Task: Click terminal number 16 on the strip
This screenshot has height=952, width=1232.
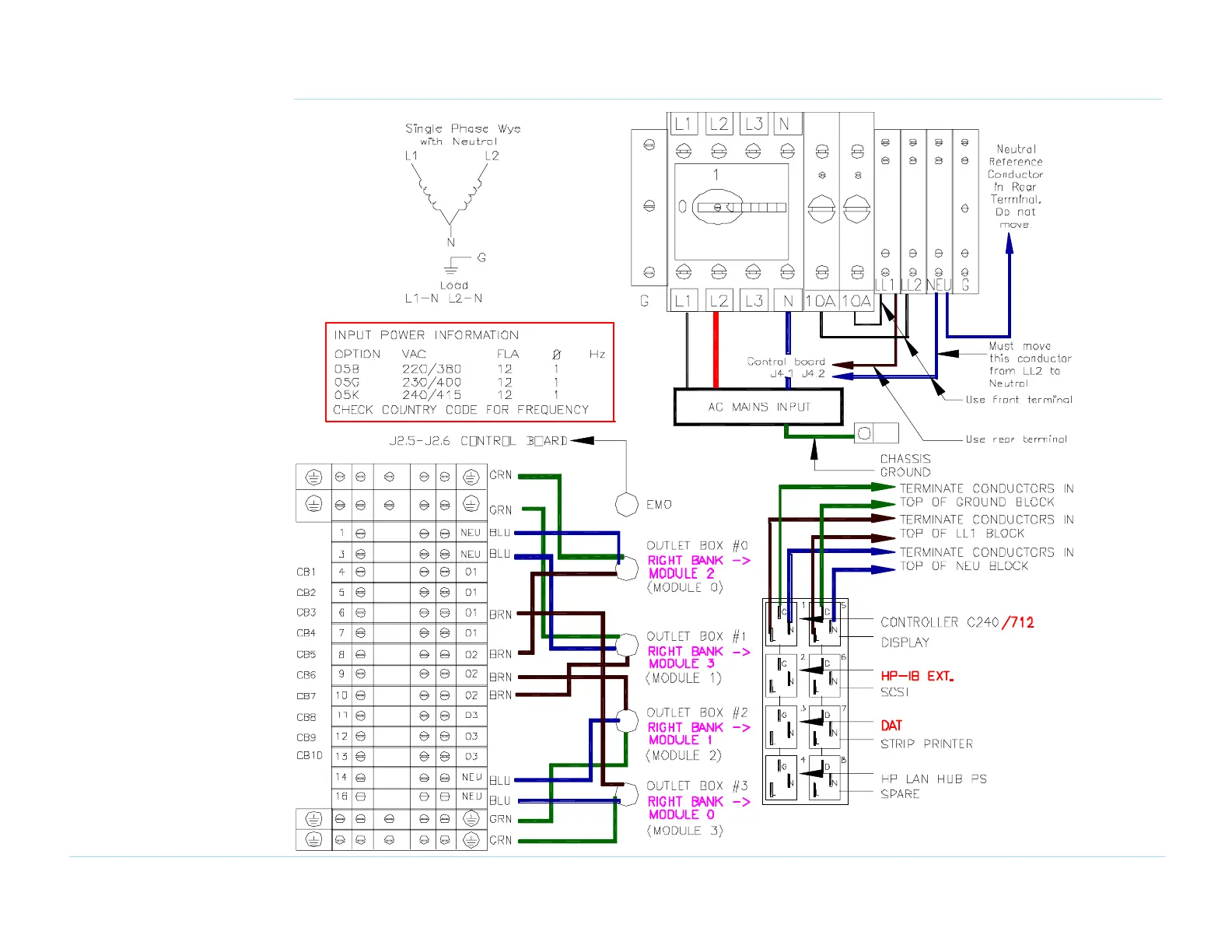Action: click(x=341, y=796)
